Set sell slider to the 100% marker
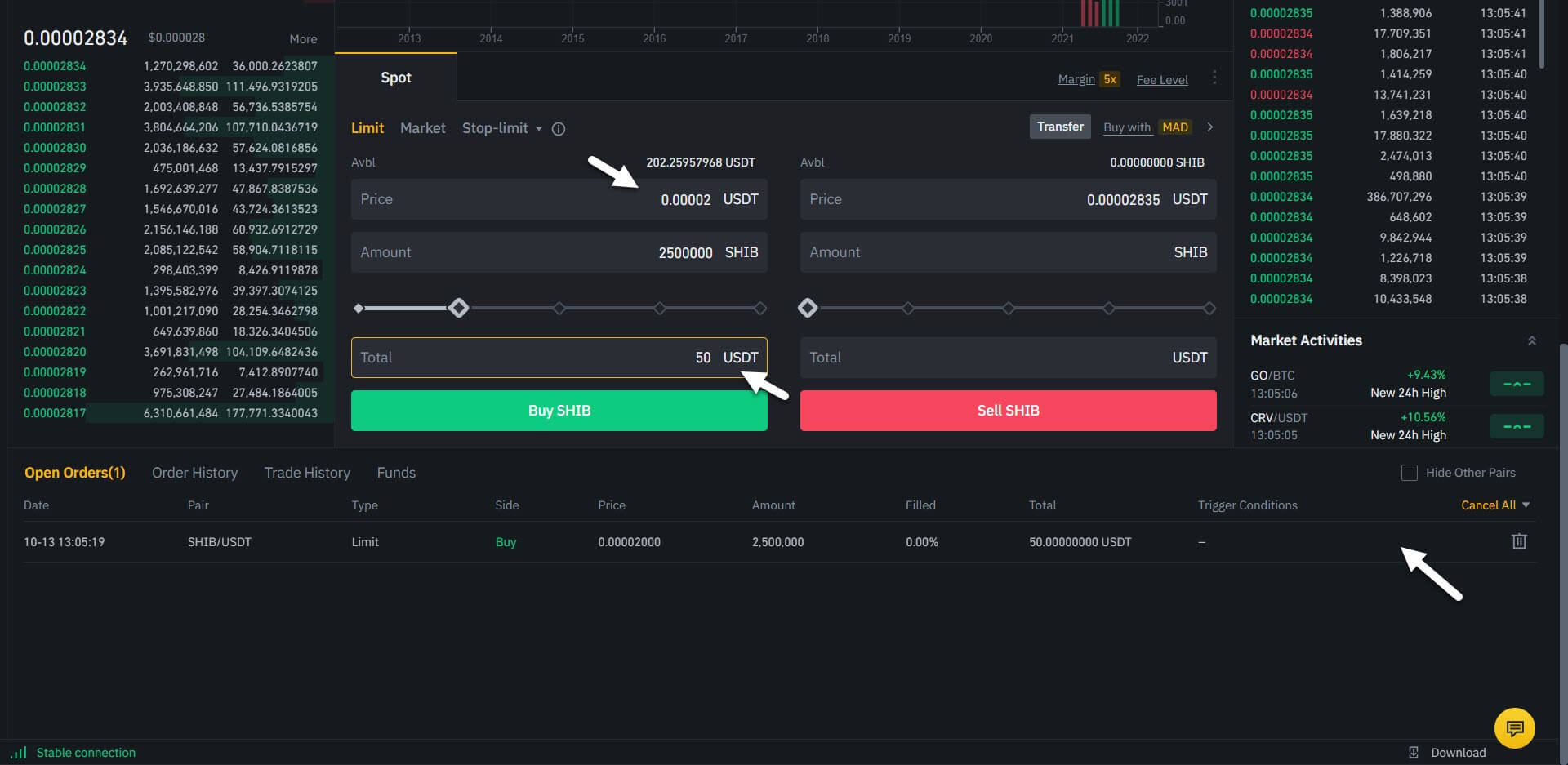This screenshot has height=765, width=1568. 1209,308
